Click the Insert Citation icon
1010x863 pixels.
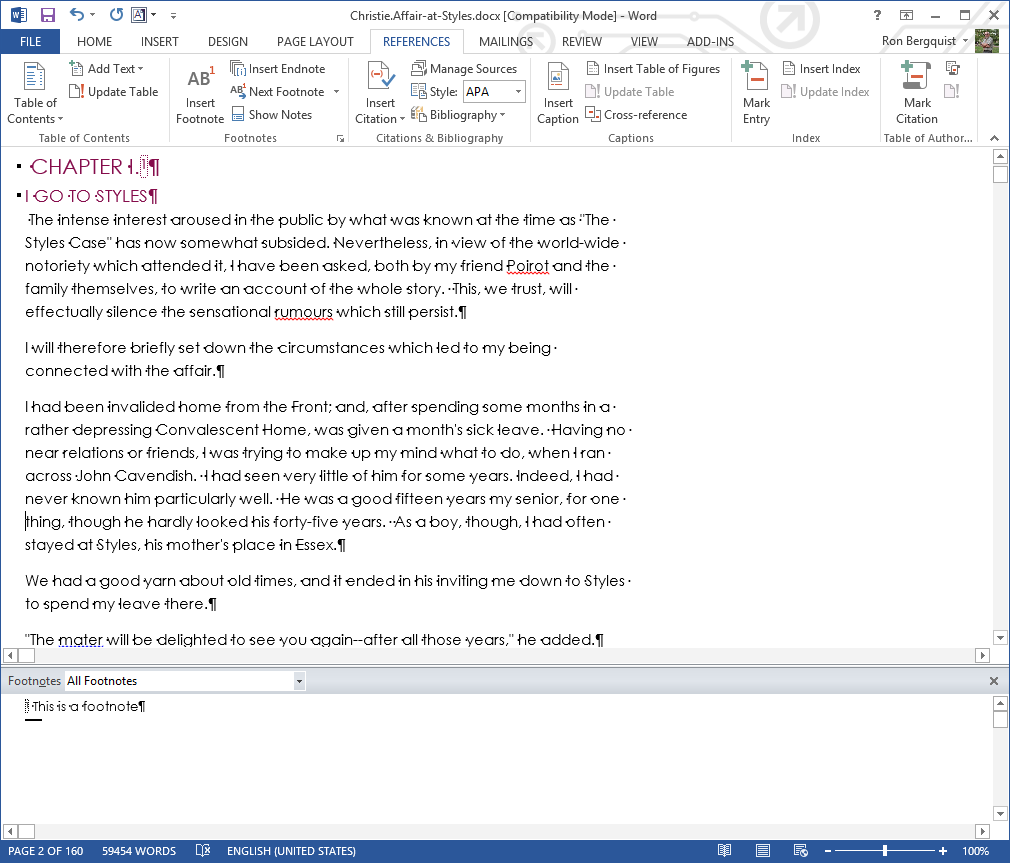click(x=380, y=79)
